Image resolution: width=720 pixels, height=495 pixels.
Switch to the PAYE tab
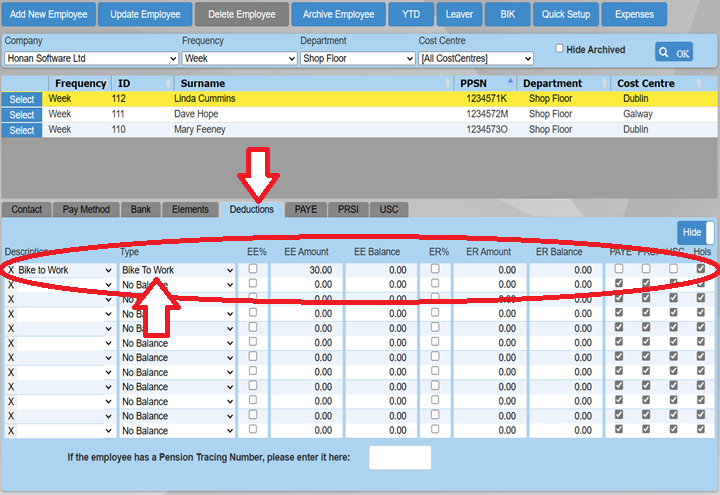[305, 209]
